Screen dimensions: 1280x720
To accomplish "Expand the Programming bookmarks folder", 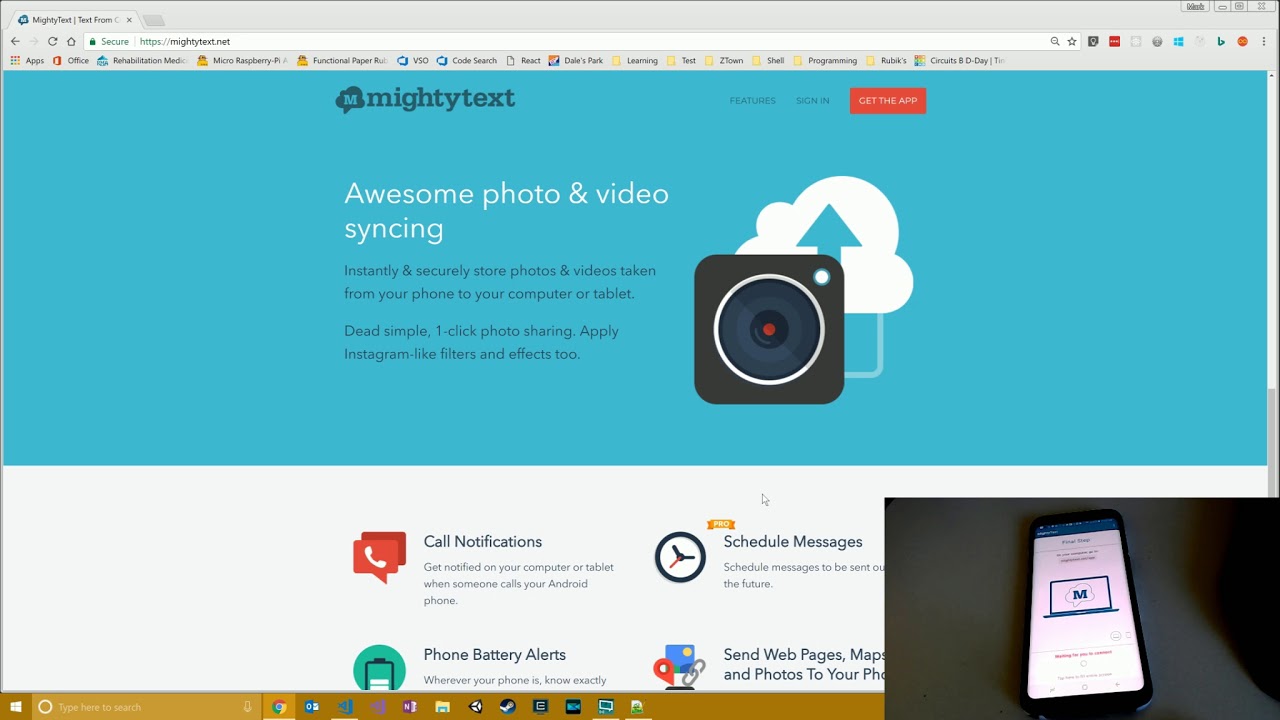I will coord(825,60).
